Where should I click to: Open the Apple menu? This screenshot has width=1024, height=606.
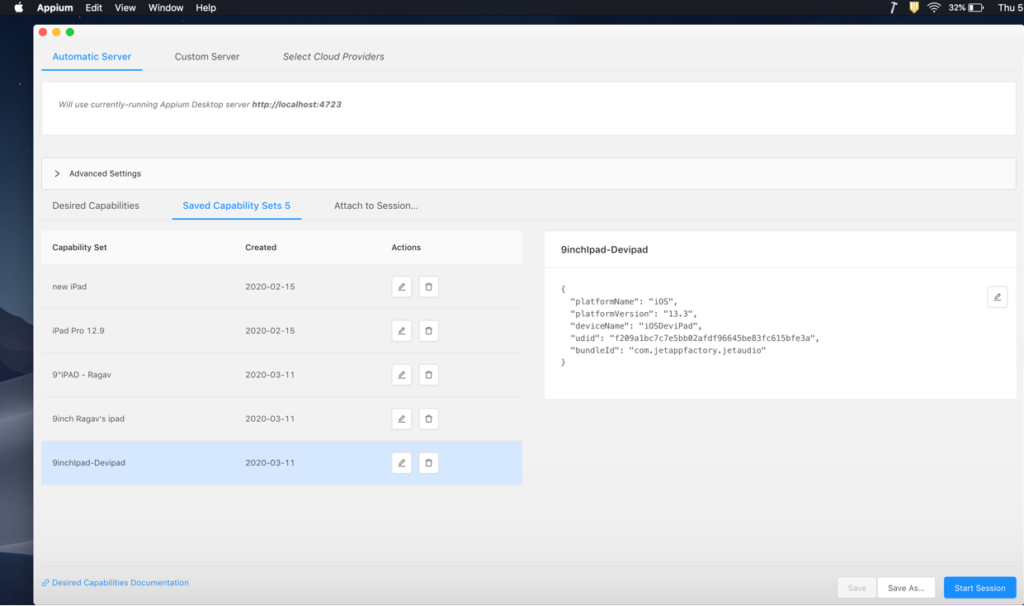point(19,8)
